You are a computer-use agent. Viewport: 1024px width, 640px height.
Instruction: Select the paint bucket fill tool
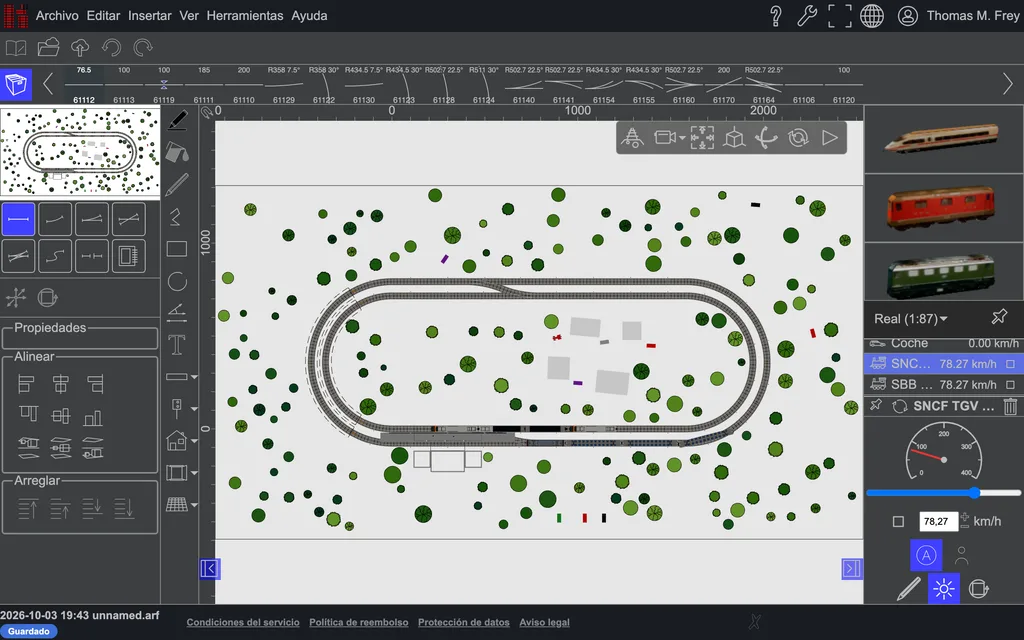(177, 153)
